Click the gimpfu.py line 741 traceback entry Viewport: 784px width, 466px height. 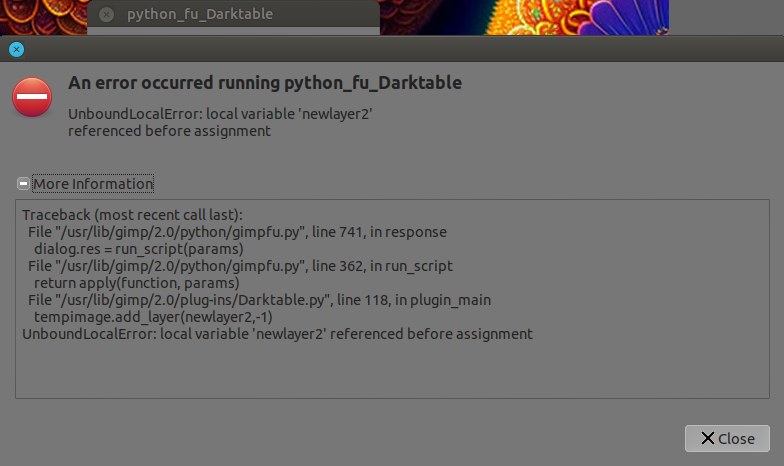point(237,232)
